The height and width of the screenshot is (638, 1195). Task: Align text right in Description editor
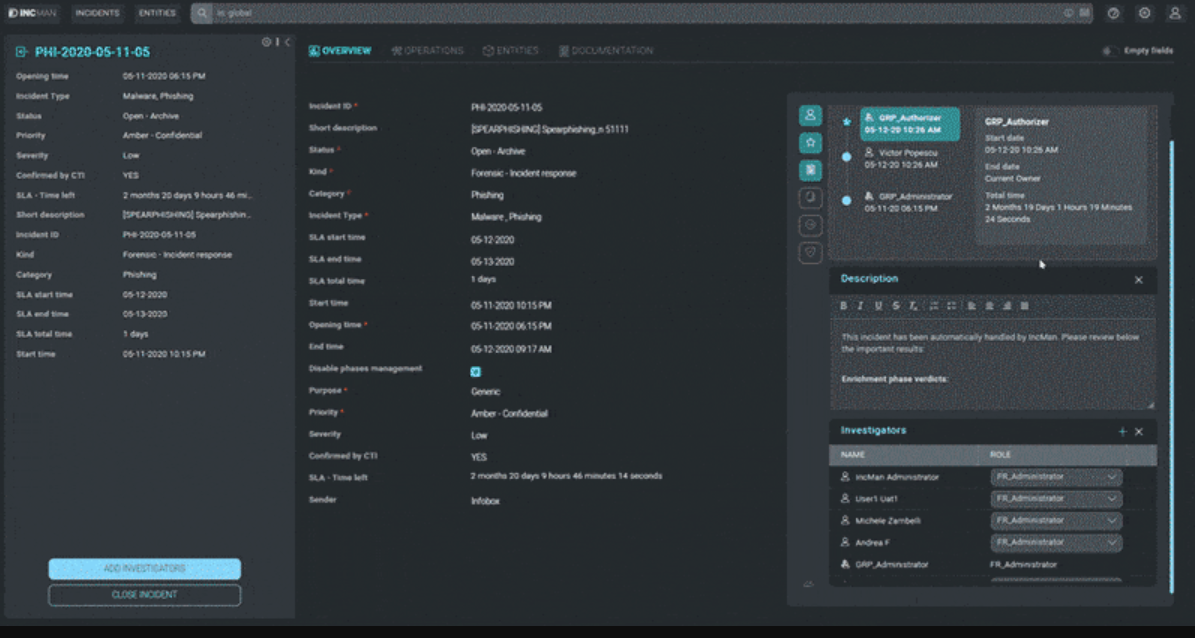pos(1007,306)
